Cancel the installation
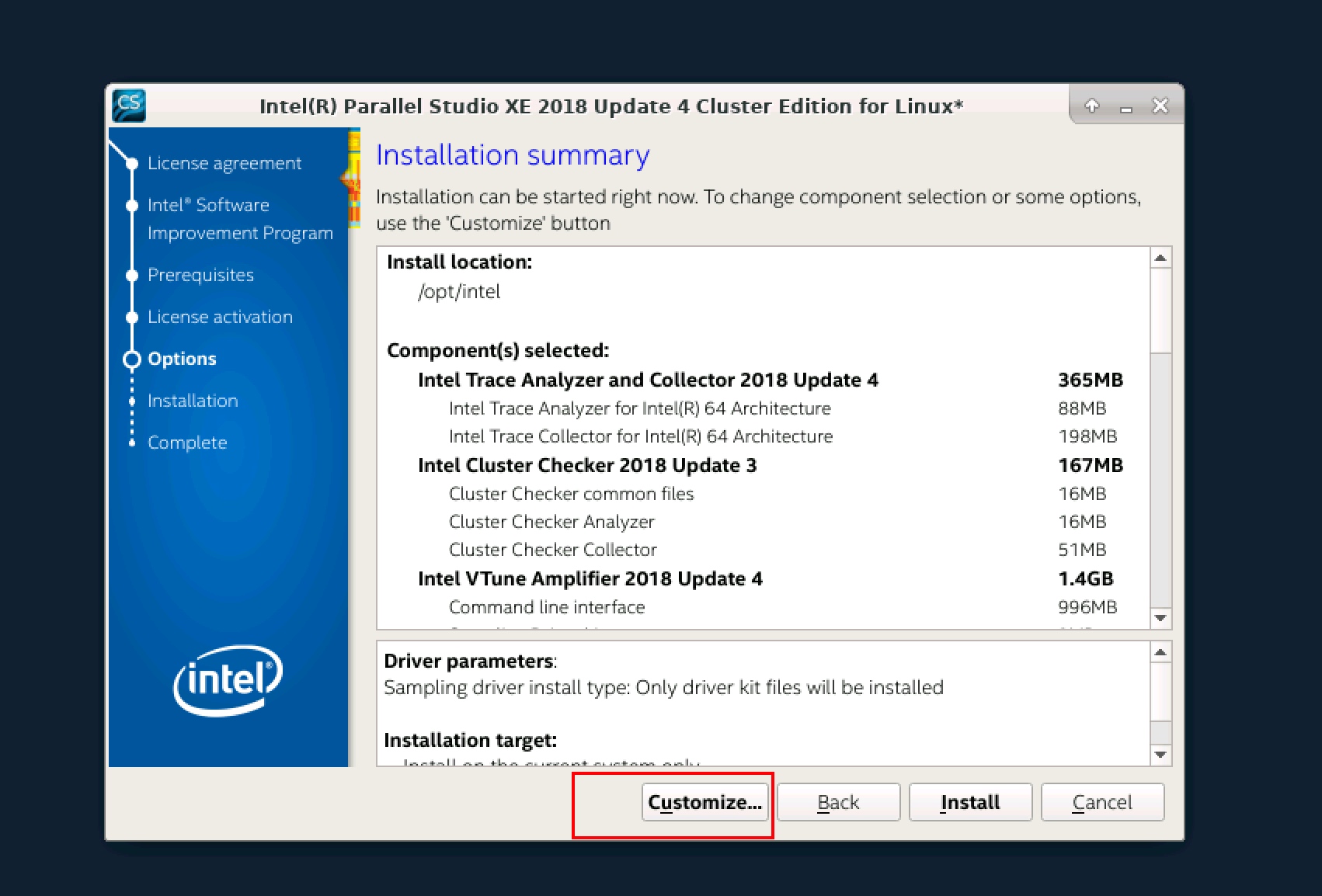The width and height of the screenshot is (1322, 896). click(1102, 802)
